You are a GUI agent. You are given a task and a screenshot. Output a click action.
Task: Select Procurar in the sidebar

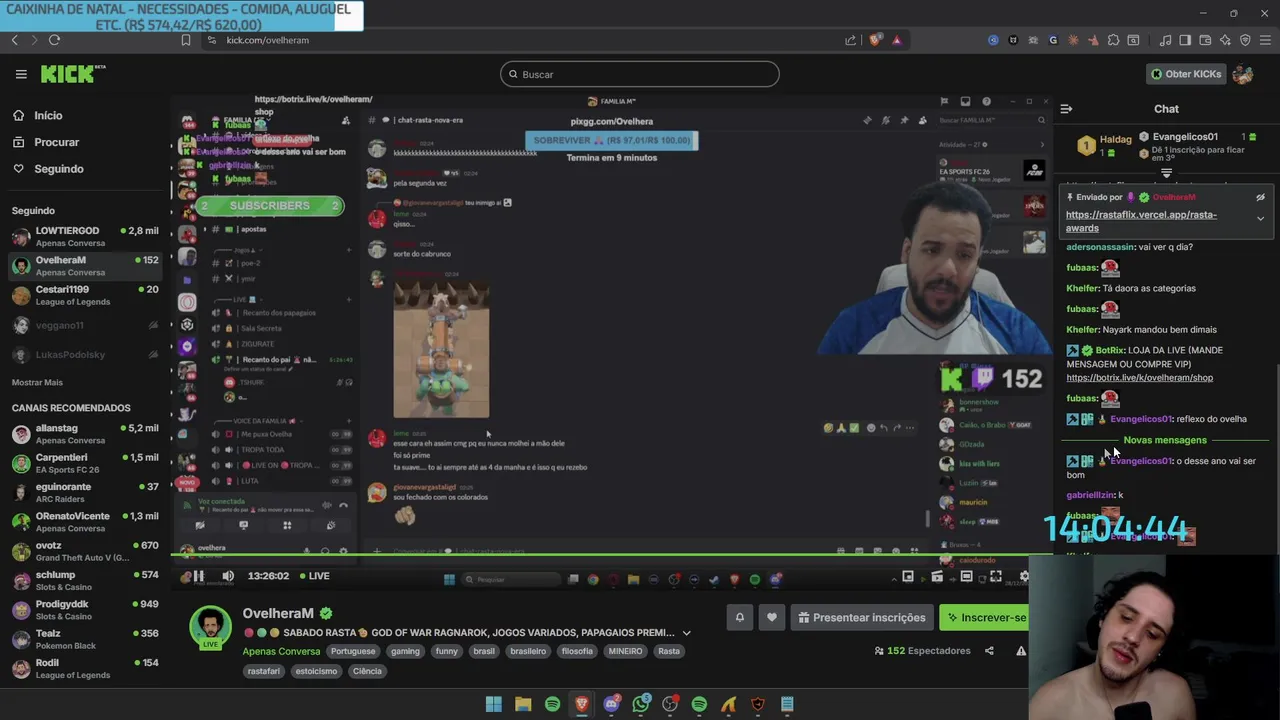click(x=56, y=142)
